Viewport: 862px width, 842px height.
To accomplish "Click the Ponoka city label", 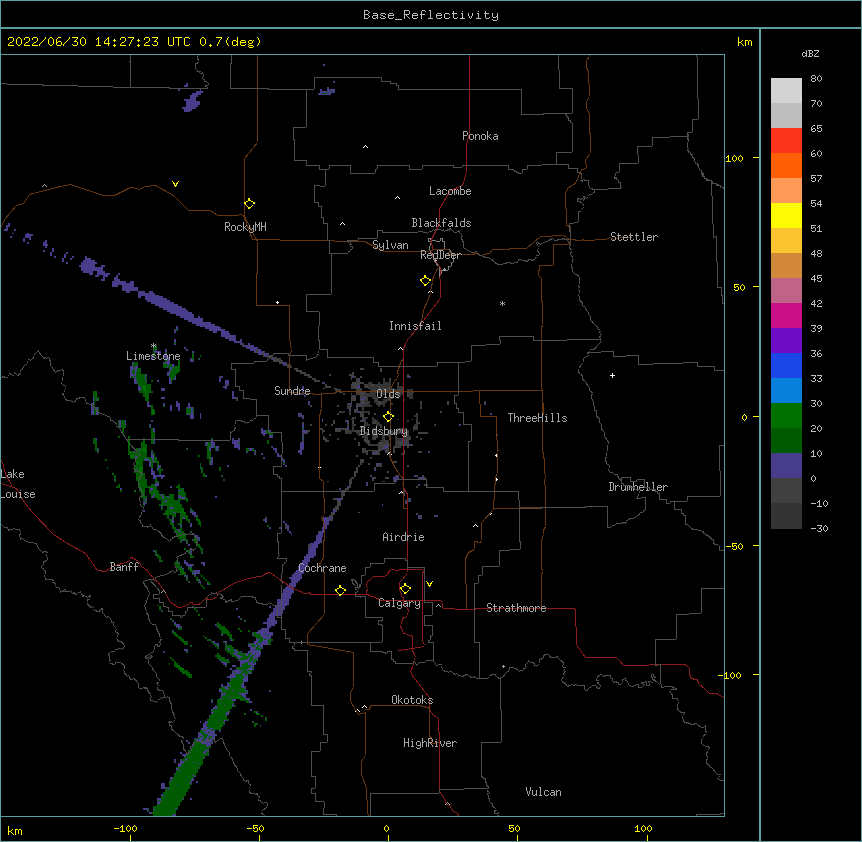I will point(480,136).
